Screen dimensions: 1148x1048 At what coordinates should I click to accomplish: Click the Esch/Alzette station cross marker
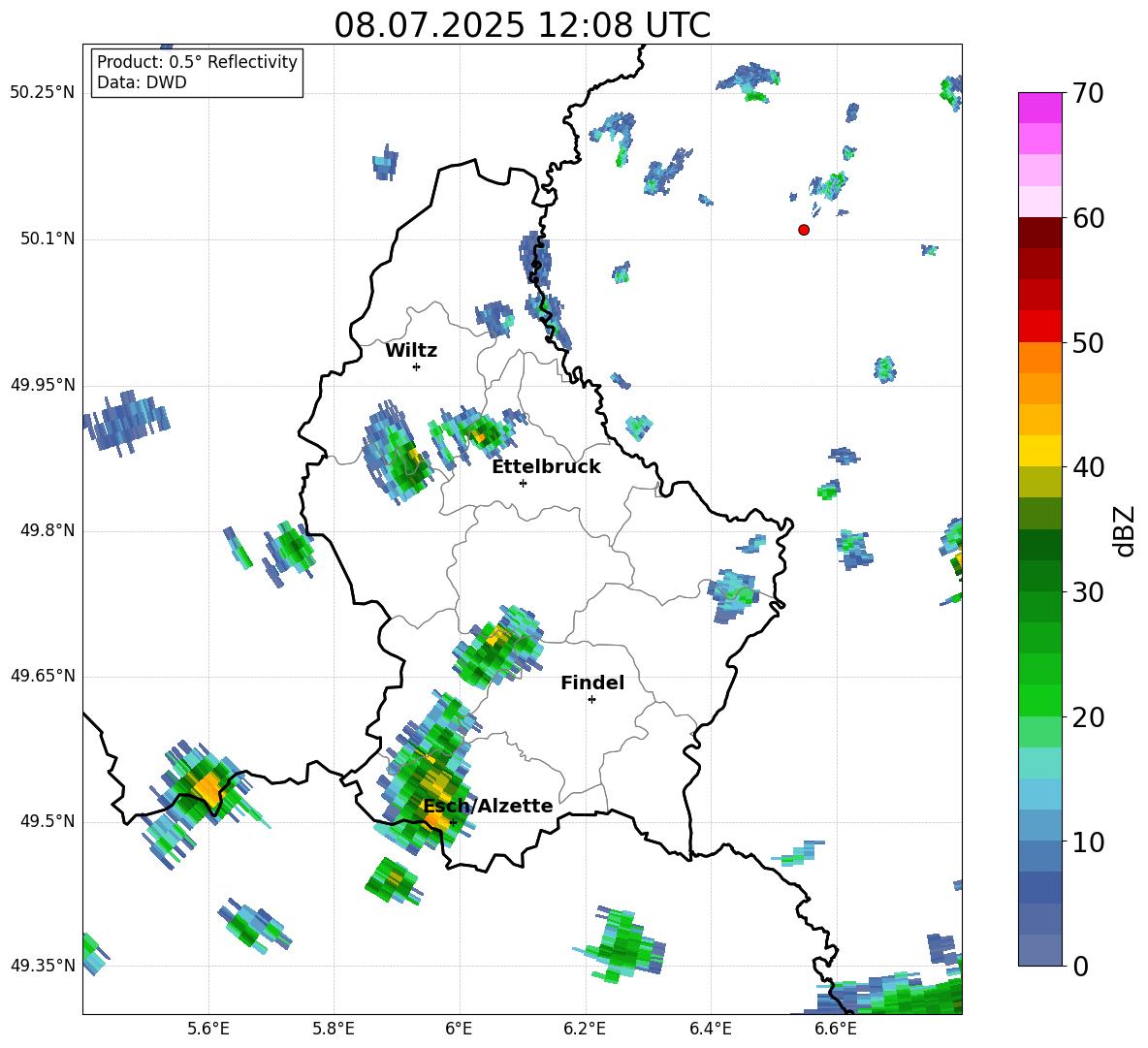[x=453, y=822]
